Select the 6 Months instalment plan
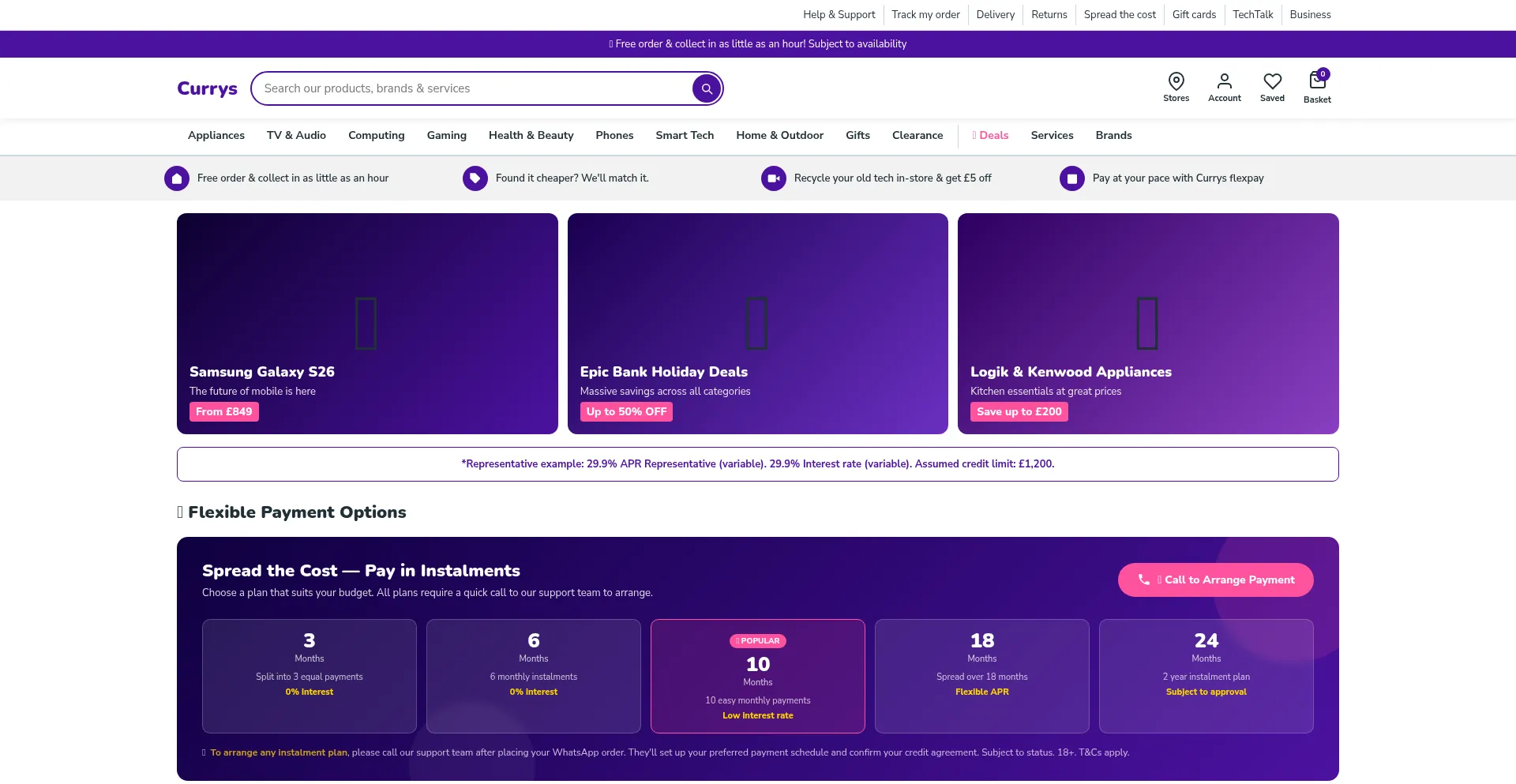The height and width of the screenshot is (784, 1516). pos(534,676)
